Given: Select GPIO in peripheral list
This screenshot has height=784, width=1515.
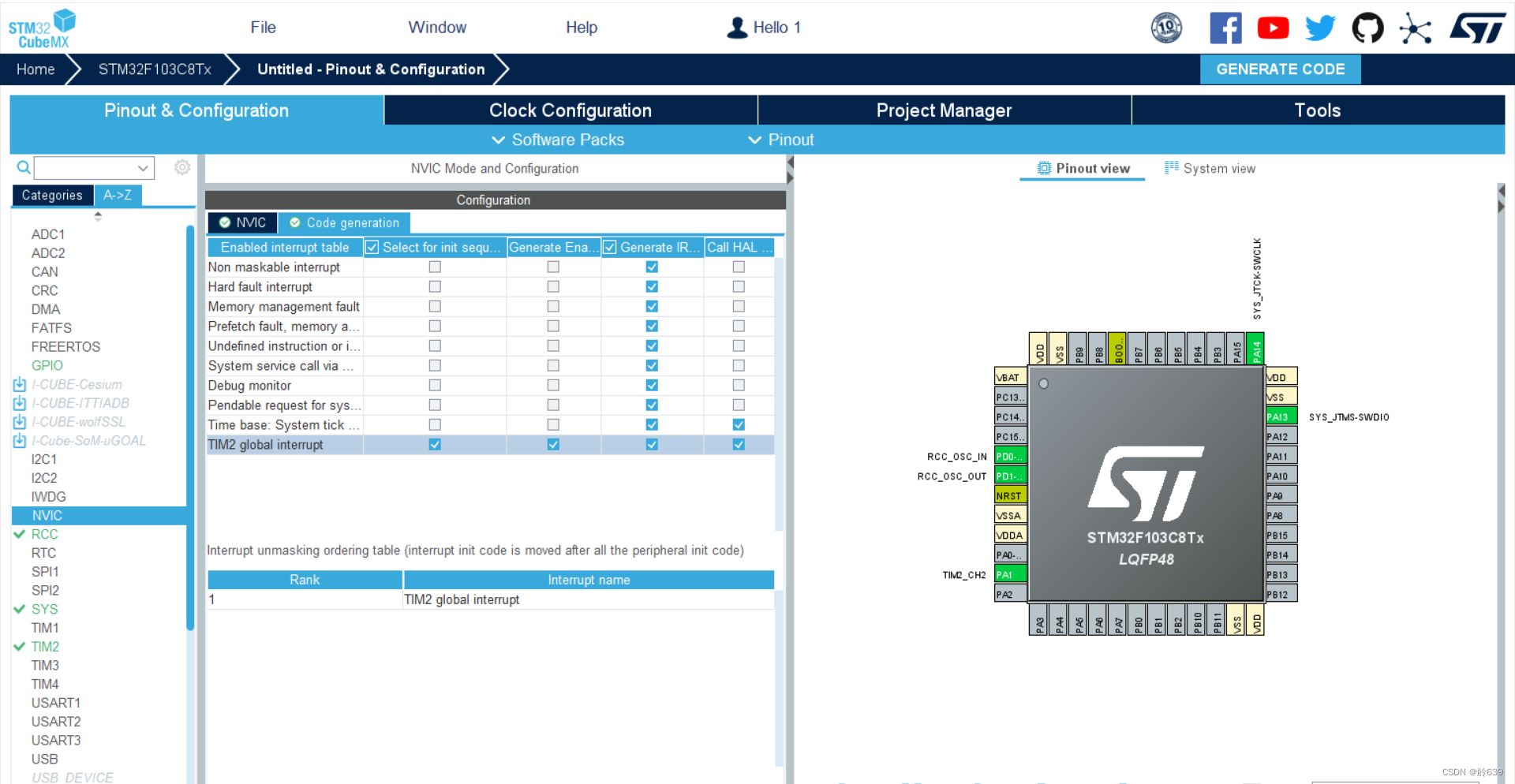Looking at the screenshot, I should pyautogui.click(x=47, y=366).
